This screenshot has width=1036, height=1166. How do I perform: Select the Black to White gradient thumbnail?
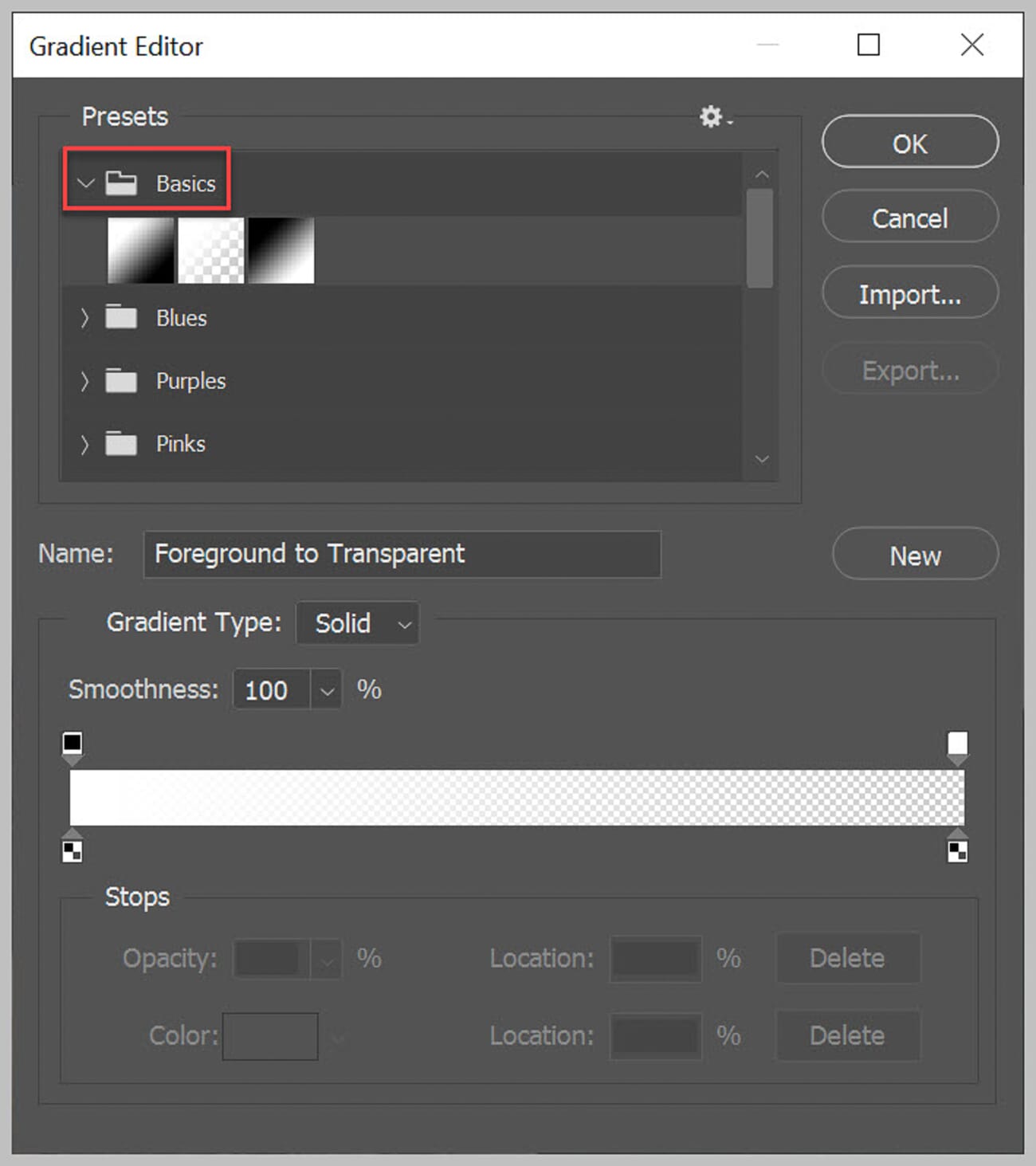pyautogui.click(x=281, y=249)
